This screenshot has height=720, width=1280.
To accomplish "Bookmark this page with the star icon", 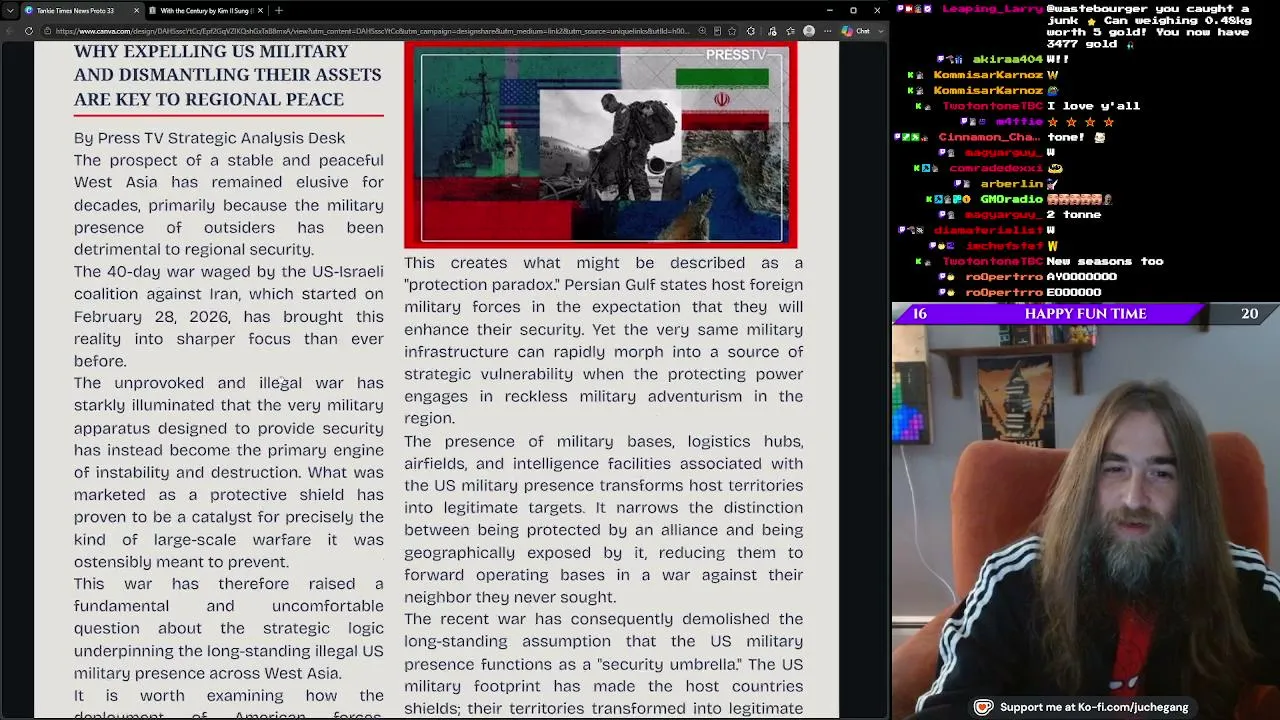I will [x=734, y=31].
